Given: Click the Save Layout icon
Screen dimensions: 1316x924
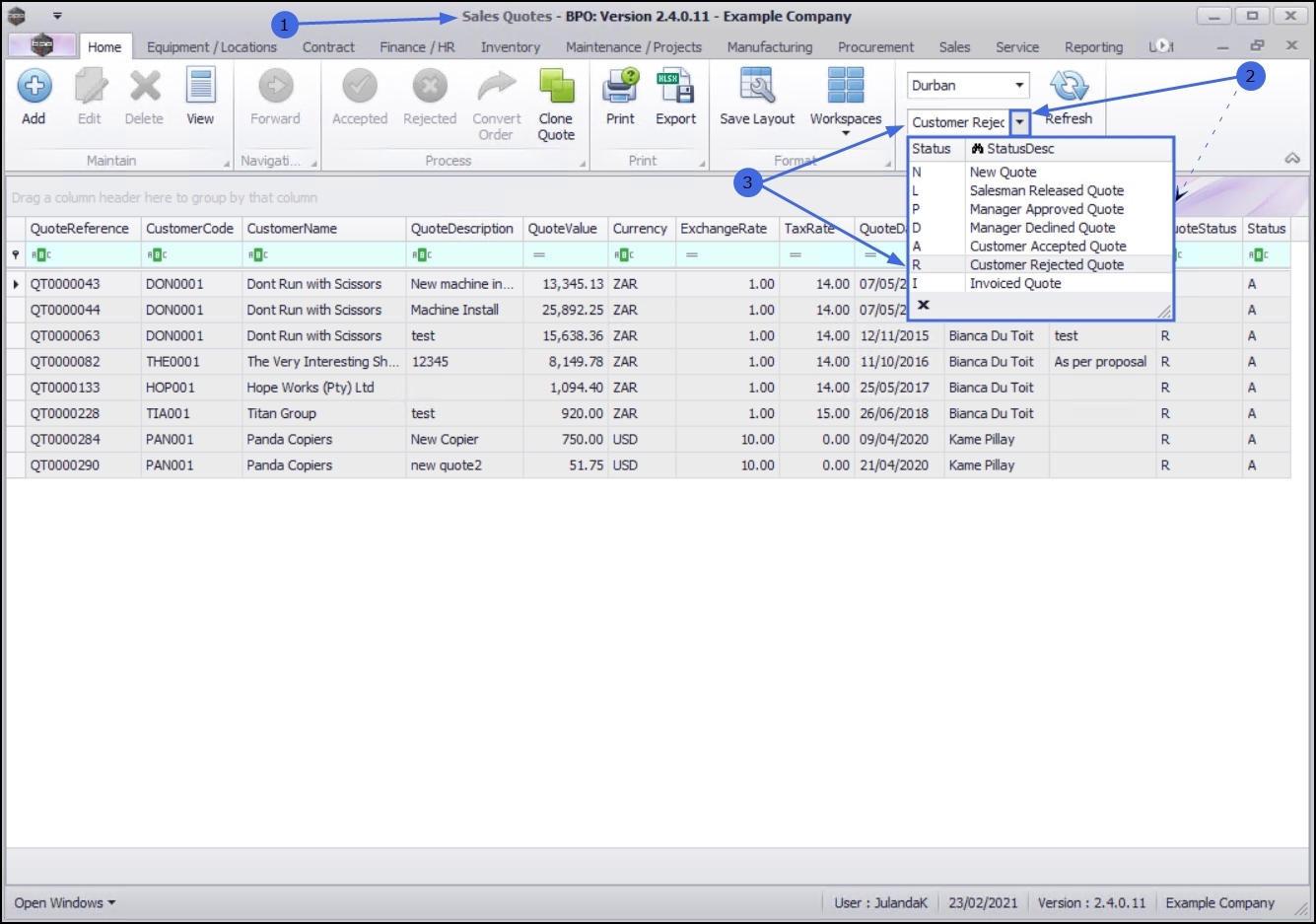Looking at the screenshot, I should 756,87.
